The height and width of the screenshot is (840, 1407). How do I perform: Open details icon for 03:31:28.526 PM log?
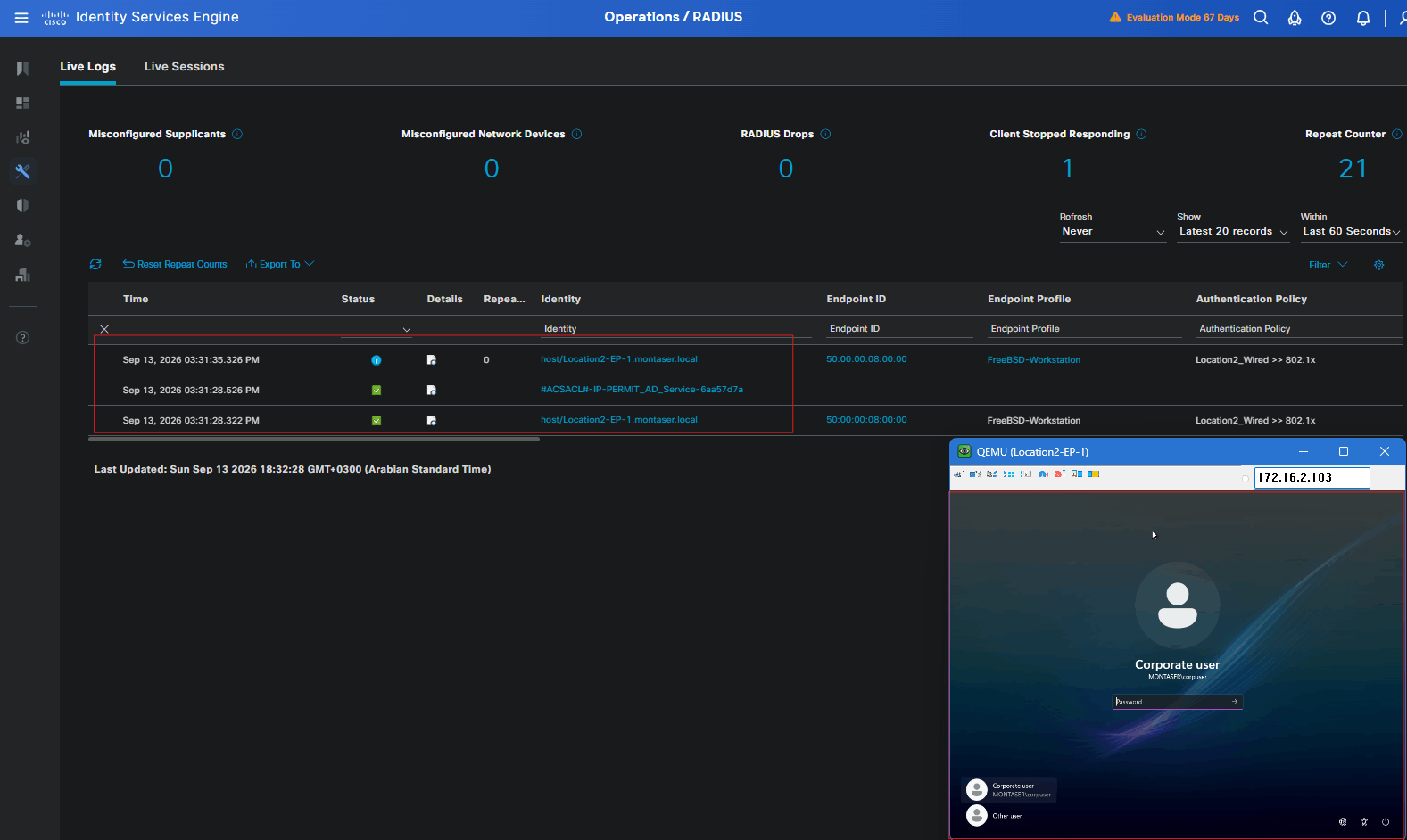[432, 391]
